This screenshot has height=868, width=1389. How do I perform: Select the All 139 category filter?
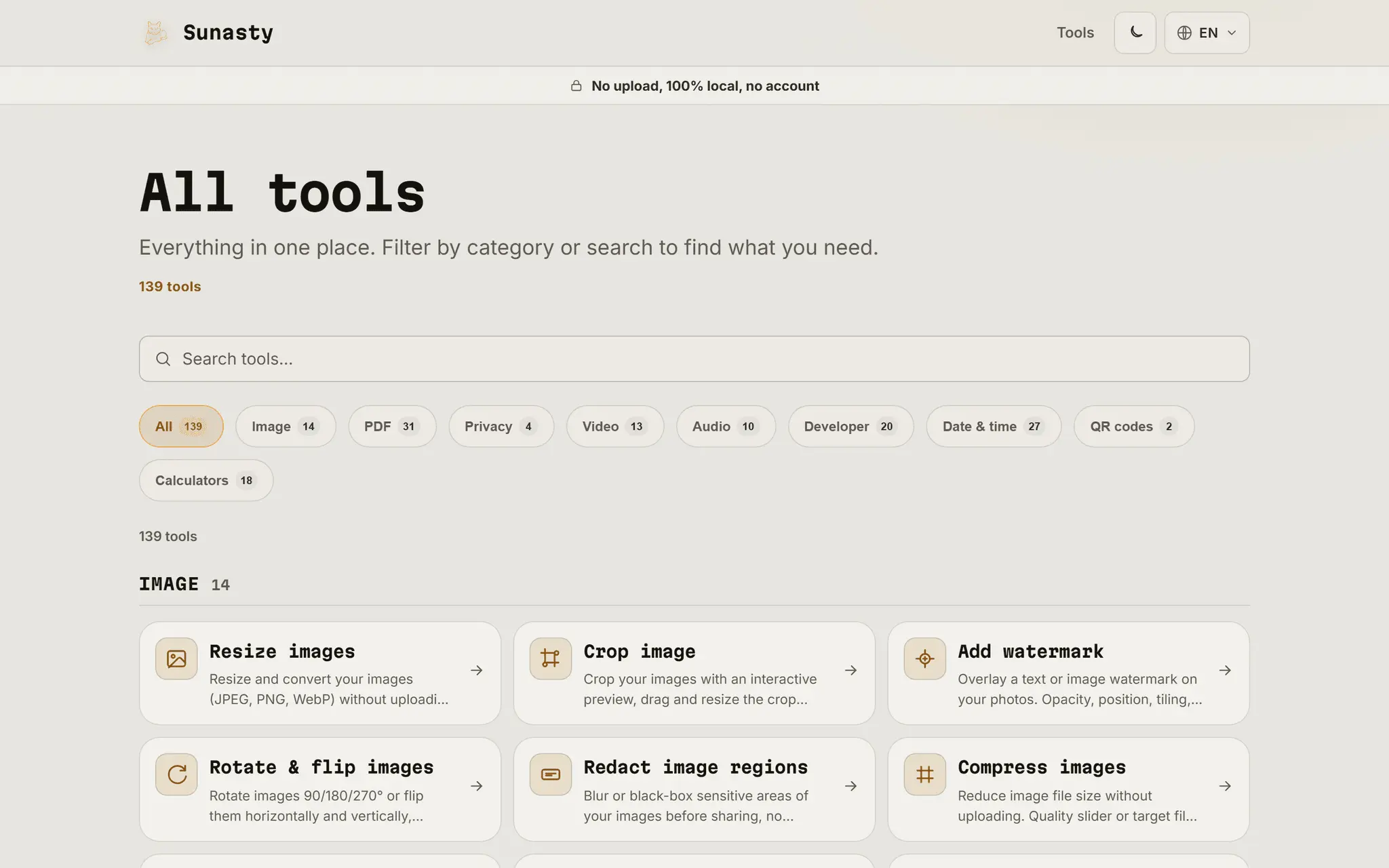pos(181,427)
